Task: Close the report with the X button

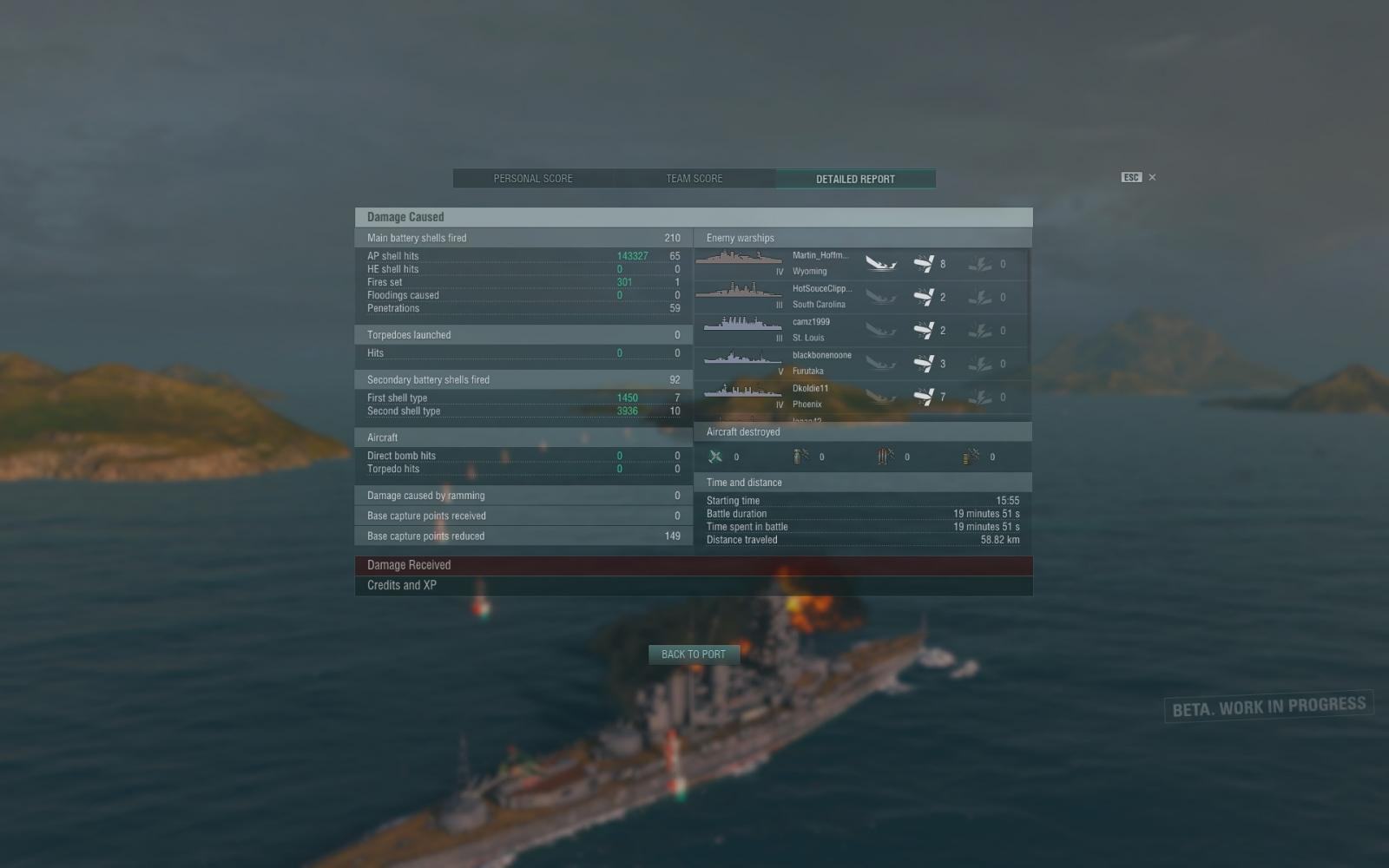Action: coord(1152,177)
